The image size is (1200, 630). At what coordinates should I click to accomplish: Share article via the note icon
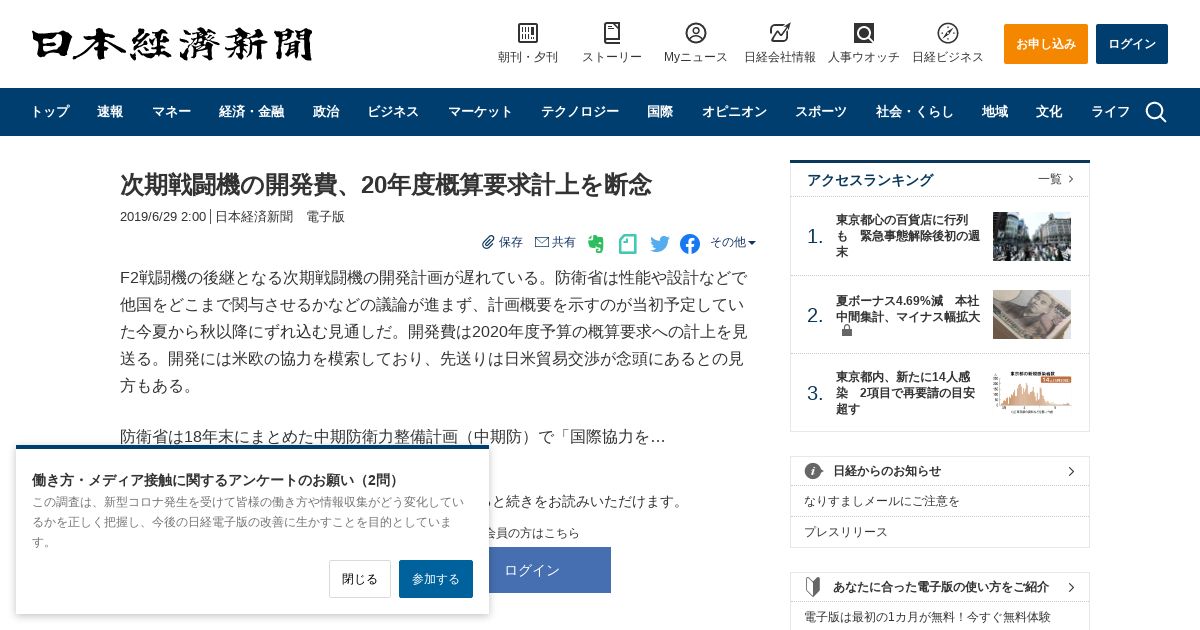(628, 243)
